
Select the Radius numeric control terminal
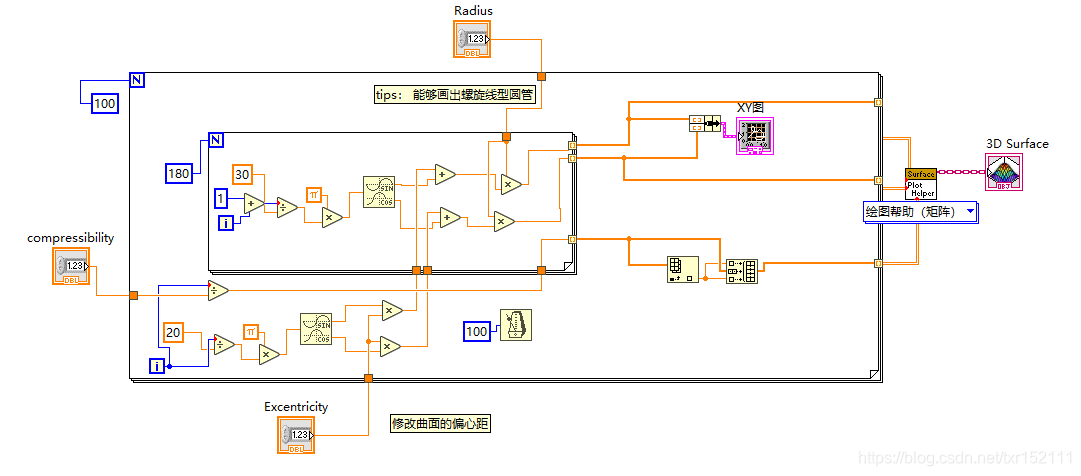[x=473, y=39]
